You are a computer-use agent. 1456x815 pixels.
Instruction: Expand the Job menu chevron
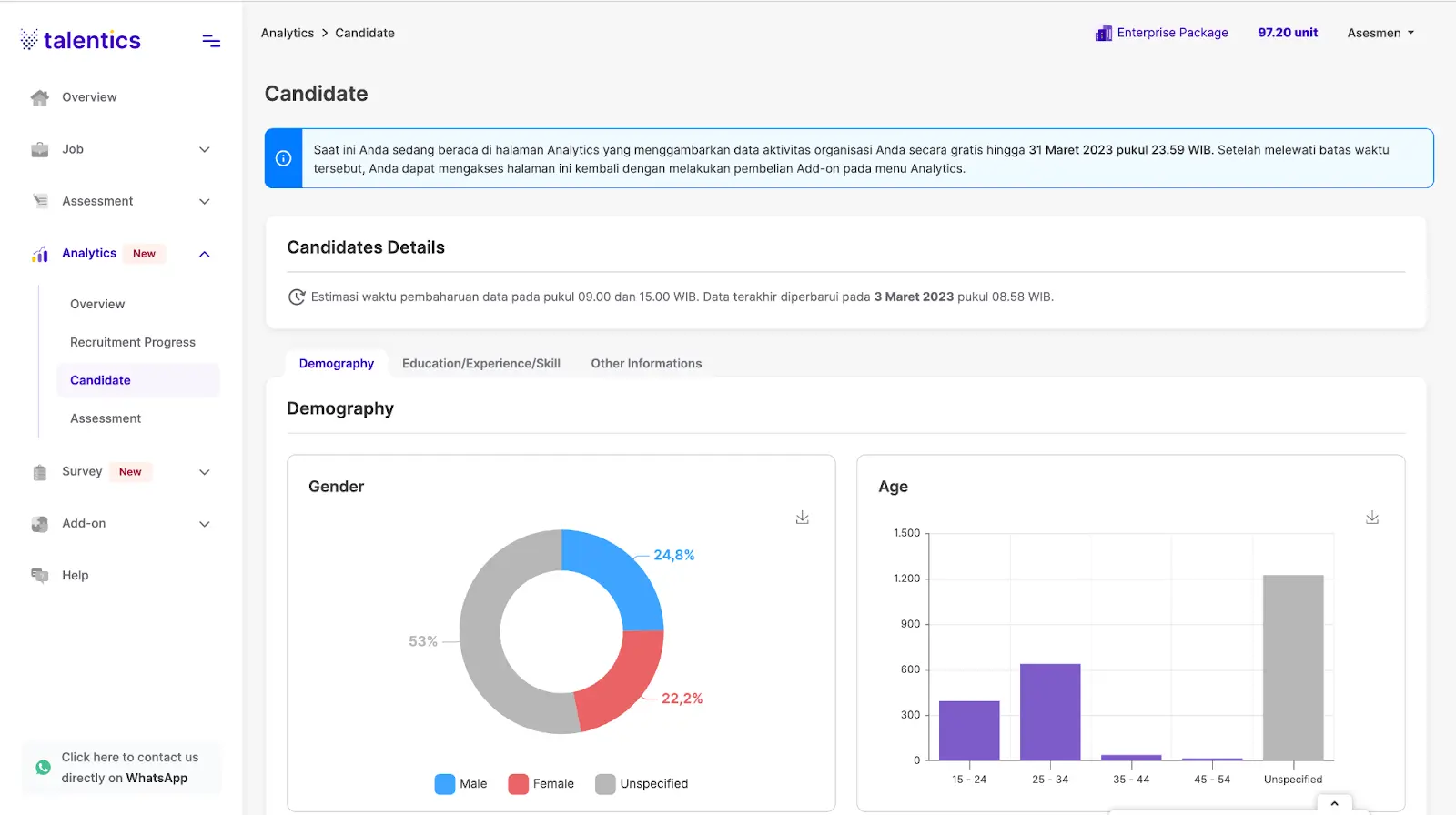point(205,150)
